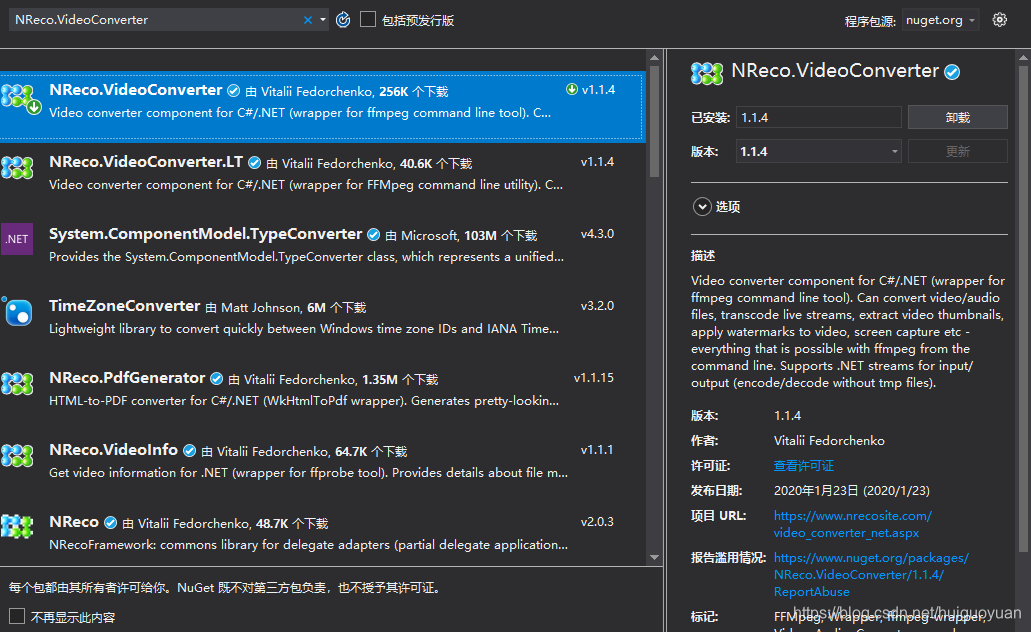
Task: Click the package list scrollbar down arrow
Action: 654,557
